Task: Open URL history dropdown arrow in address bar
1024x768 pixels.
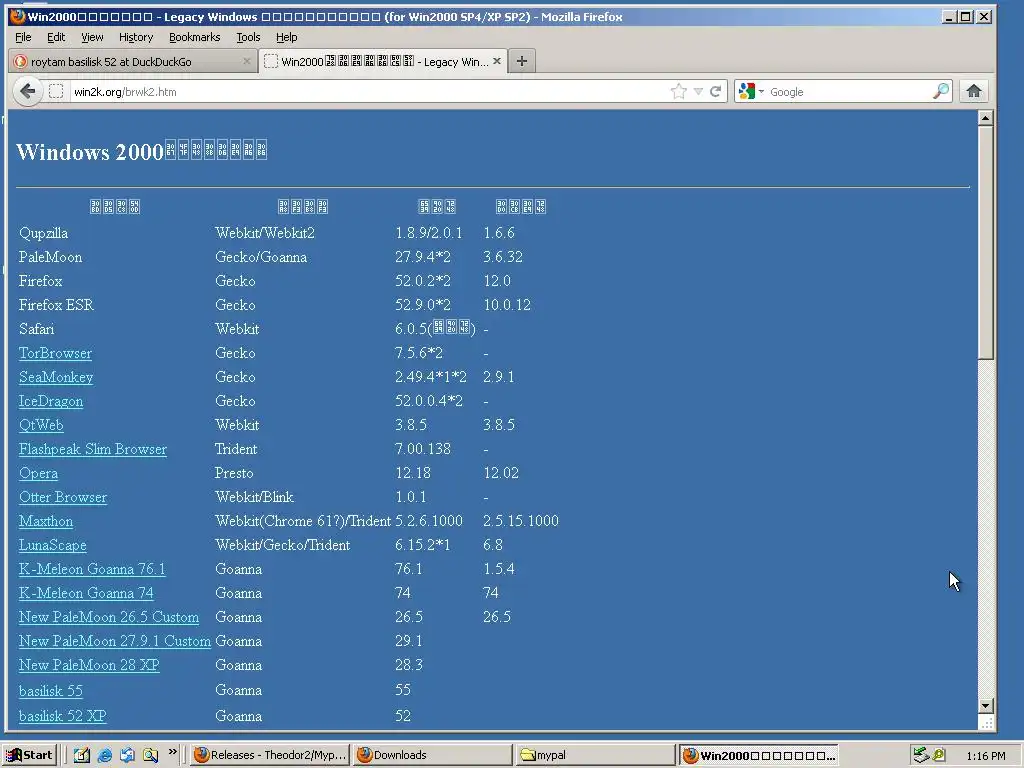Action: [697, 92]
